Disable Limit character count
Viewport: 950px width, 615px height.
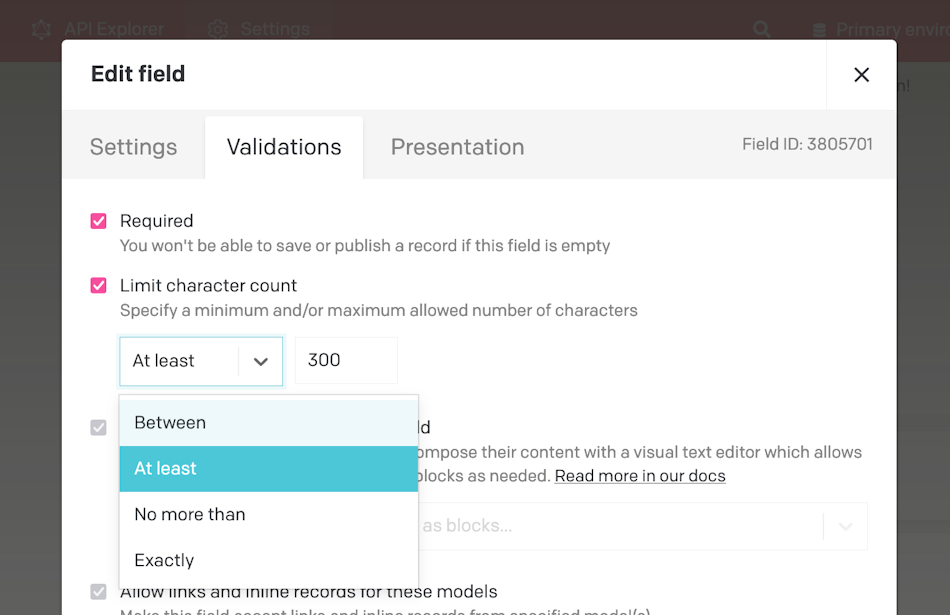point(97,285)
